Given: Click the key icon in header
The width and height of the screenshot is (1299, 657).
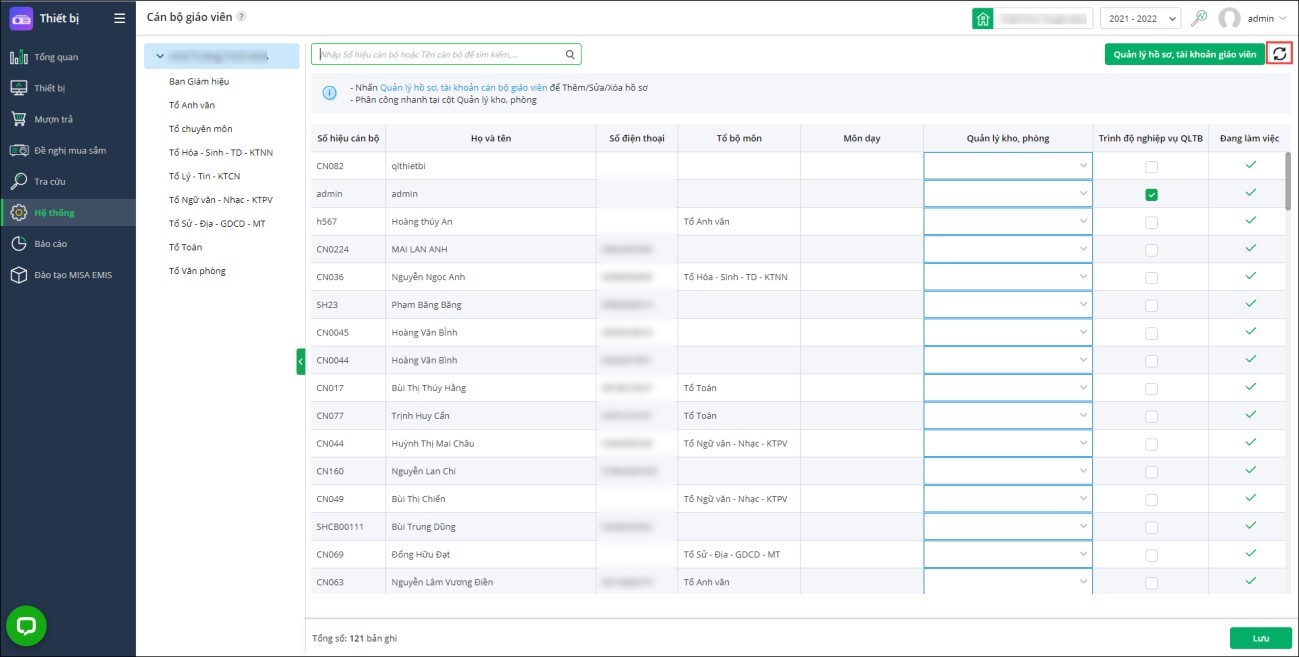Looking at the screenshot, I should click(1199, 18).
